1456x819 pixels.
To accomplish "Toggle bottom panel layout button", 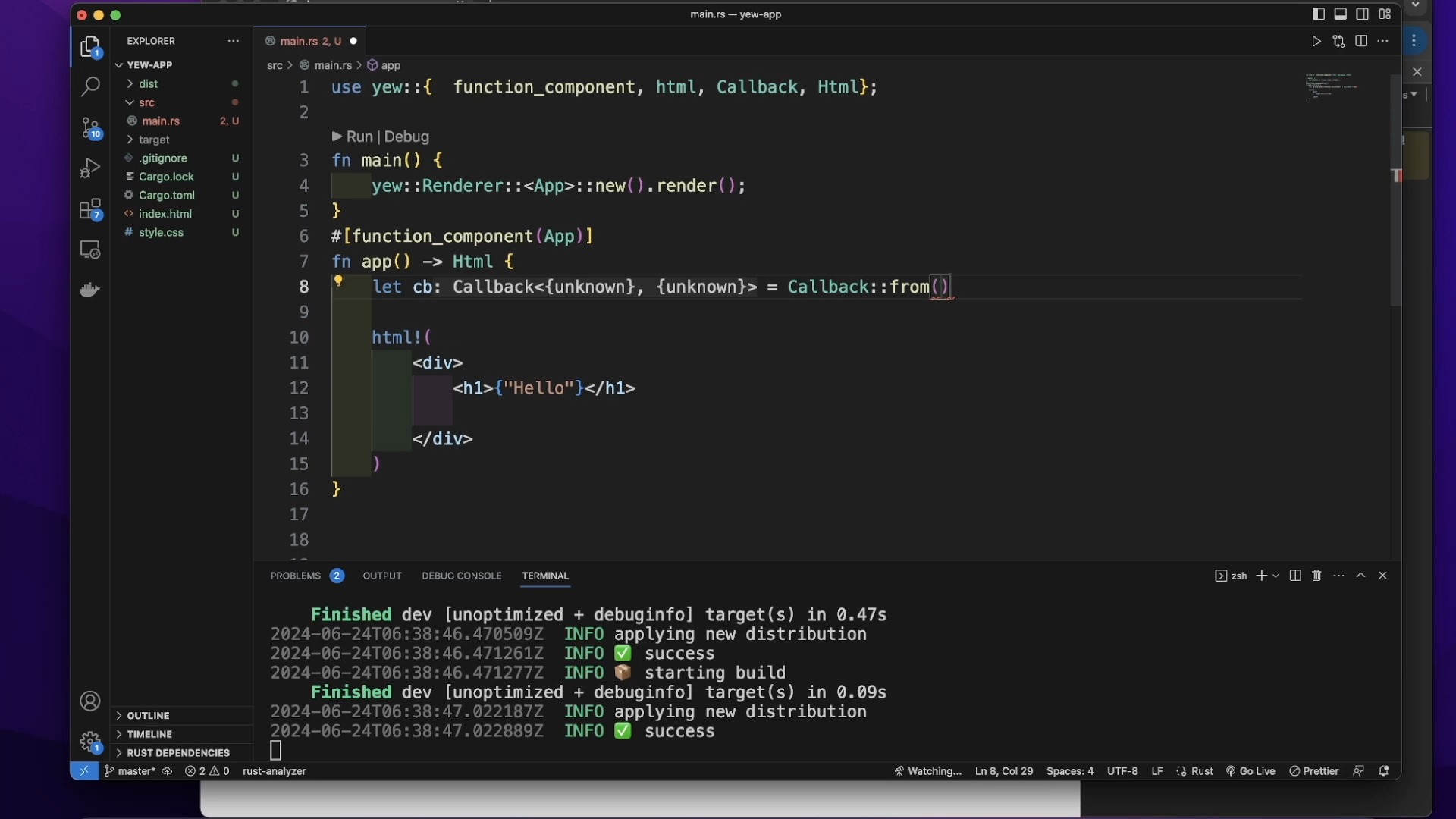I will tap(1341, 14).
